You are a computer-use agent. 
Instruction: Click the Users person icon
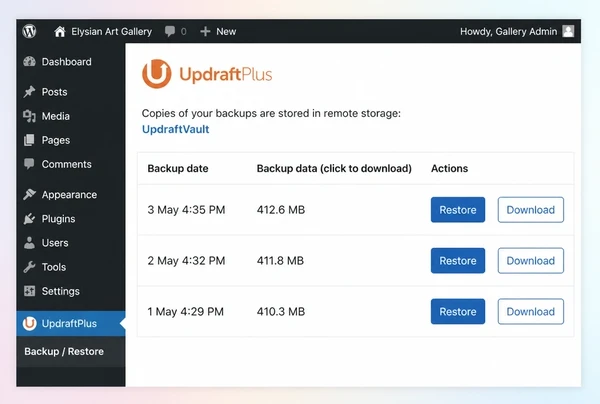[29, 243]
